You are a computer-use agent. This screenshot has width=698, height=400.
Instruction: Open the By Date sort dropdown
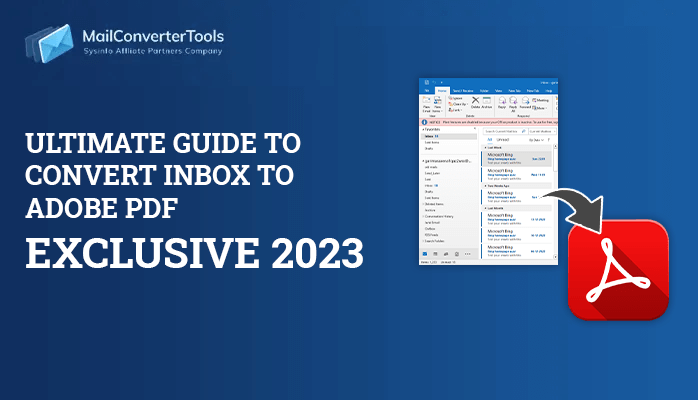pos(536,140)
